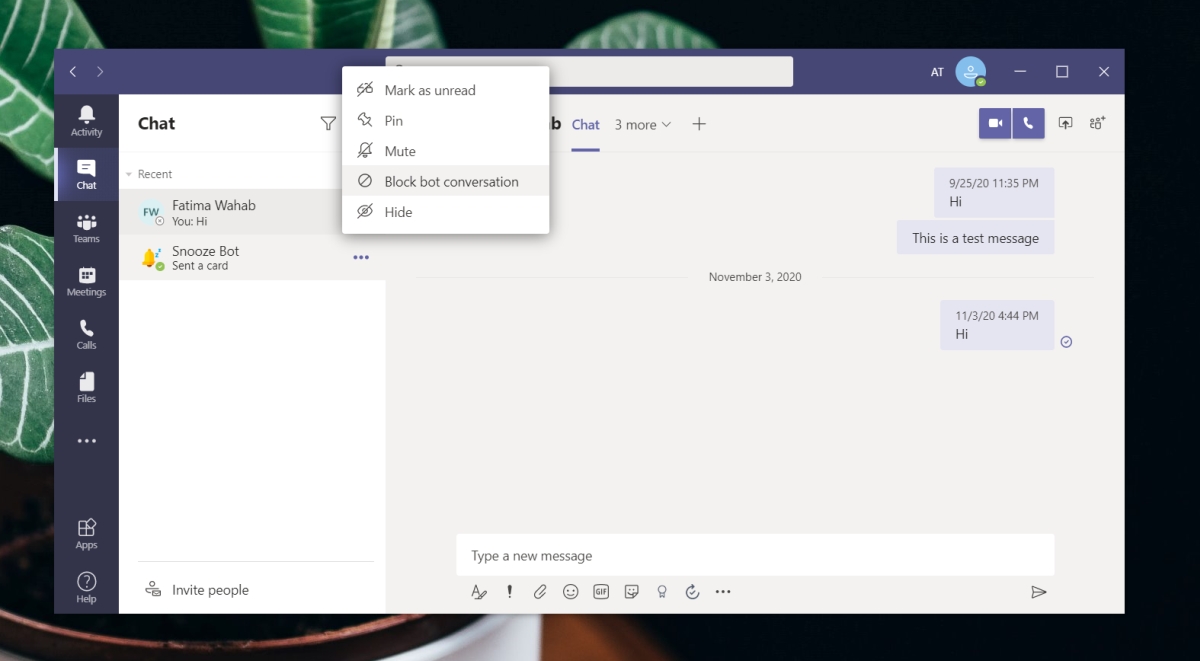Viewport: 1200px width, 661px height.
Task: Go forward using the forward arrow
Action: coord(100,72)
